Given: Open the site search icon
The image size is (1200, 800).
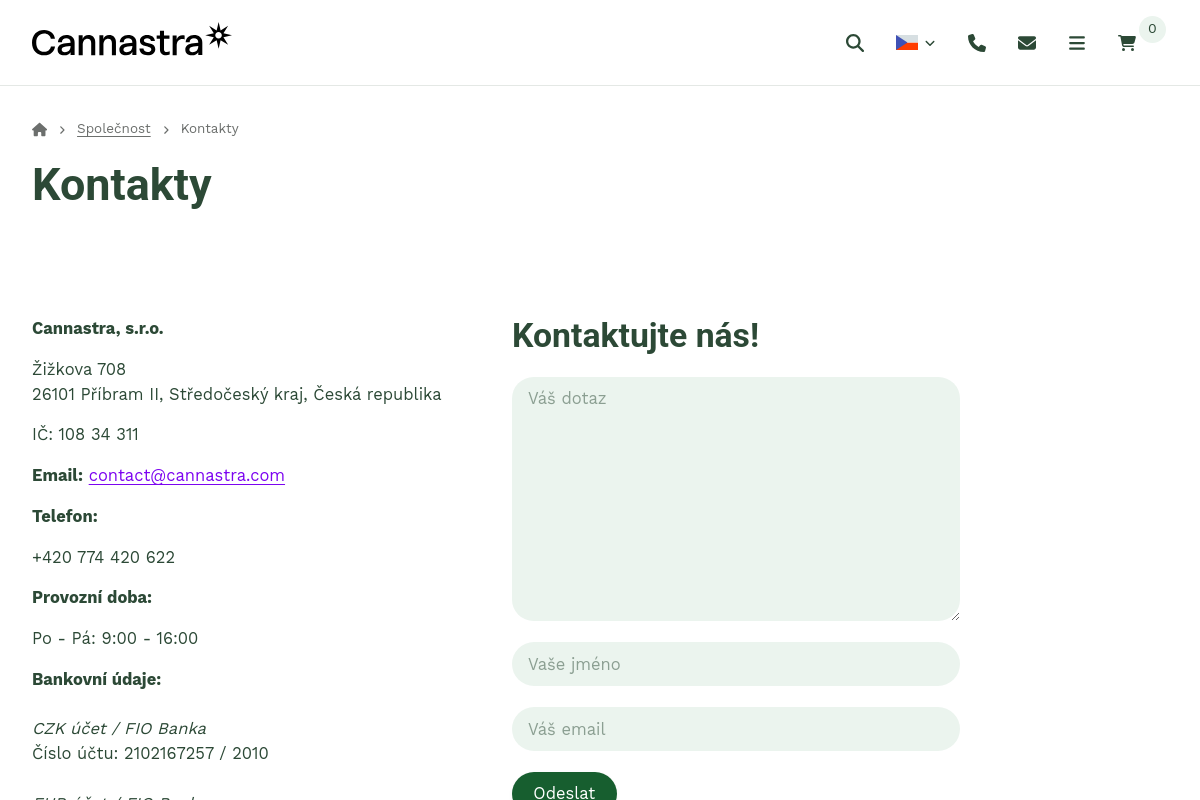Looking at the screenshot, I should coord(855,43).
